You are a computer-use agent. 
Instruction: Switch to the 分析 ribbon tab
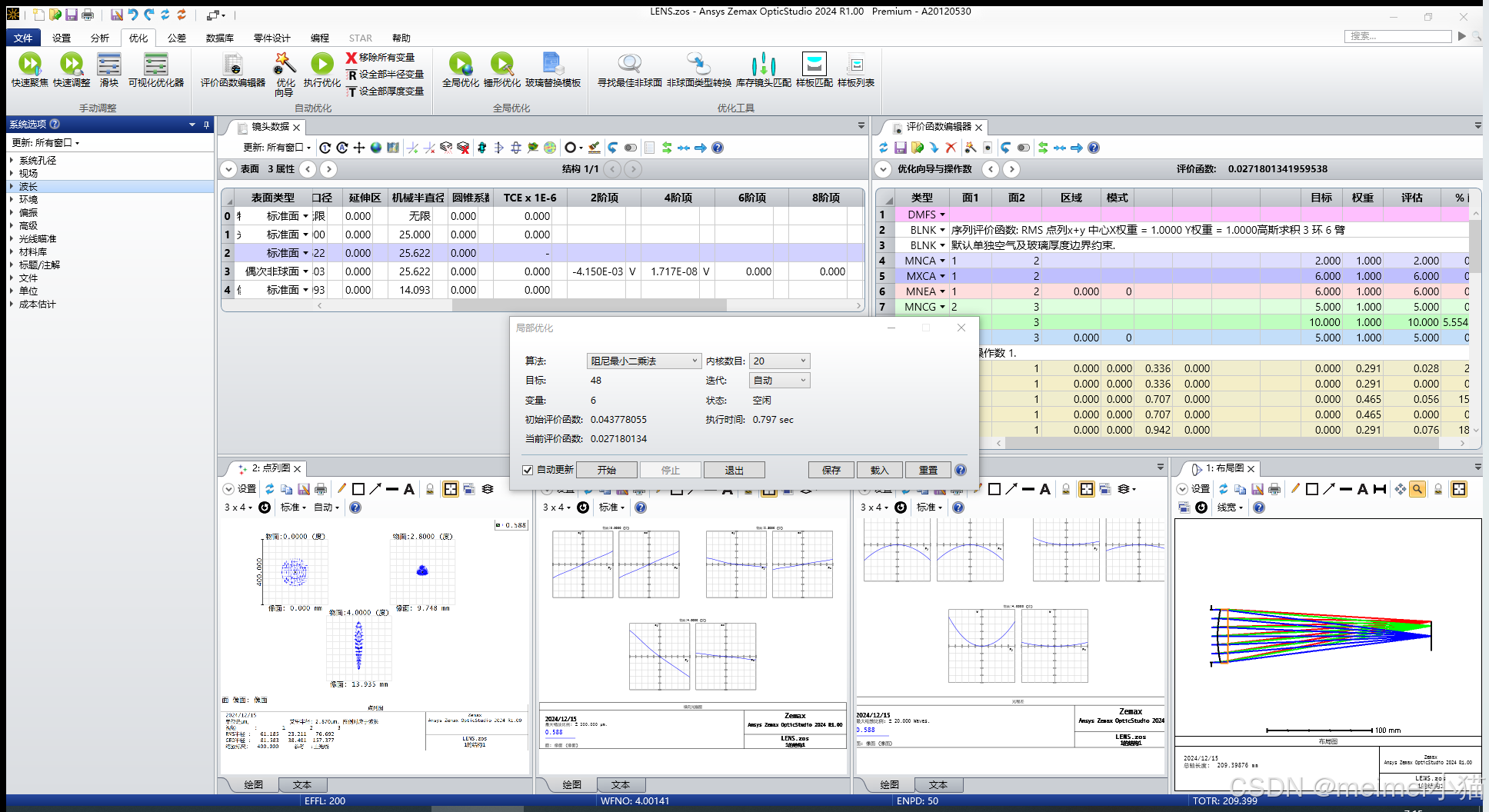pyautogui.click(x=100, y=38)
